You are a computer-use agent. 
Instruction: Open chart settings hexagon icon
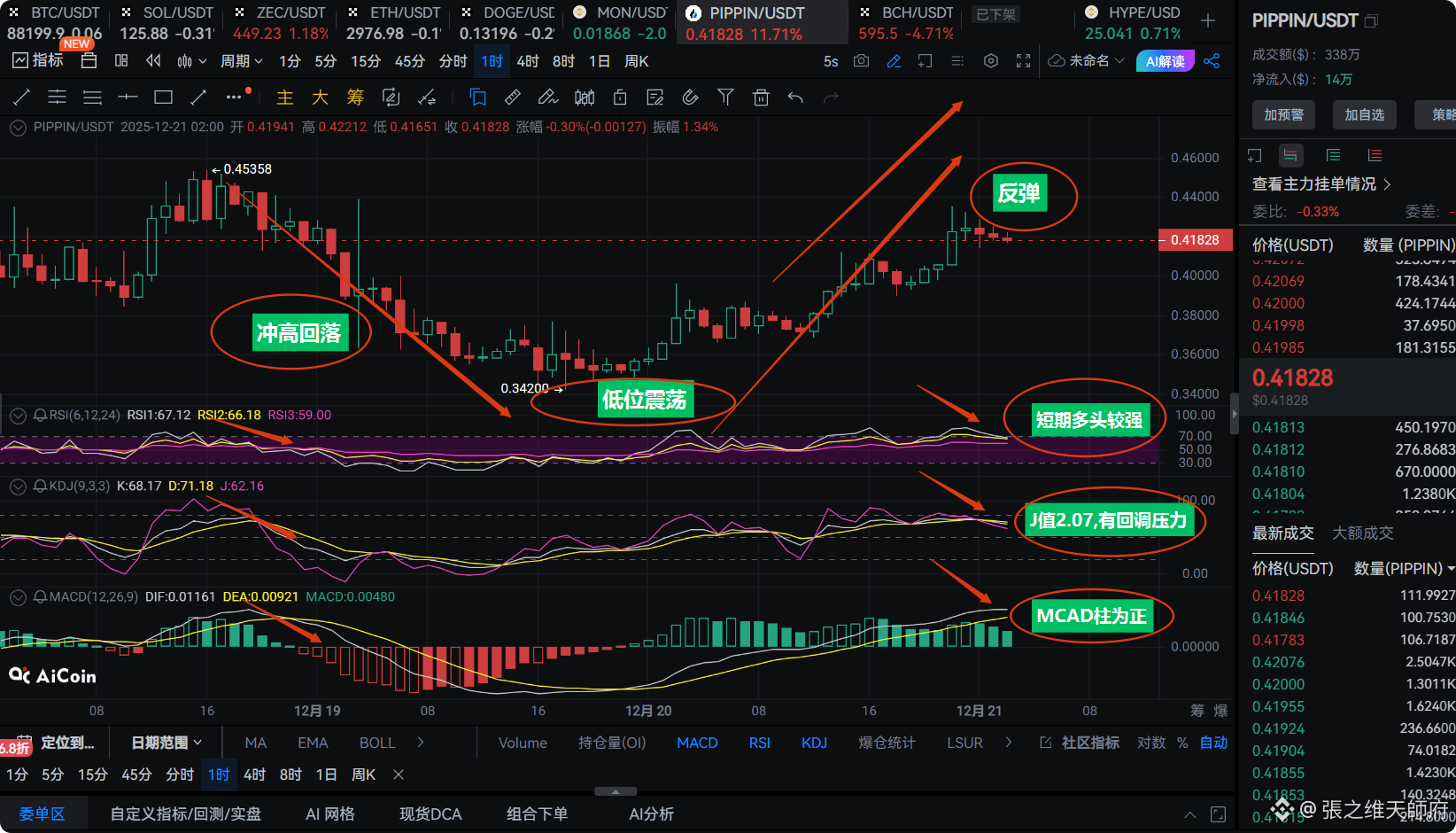tap(991, 61)
